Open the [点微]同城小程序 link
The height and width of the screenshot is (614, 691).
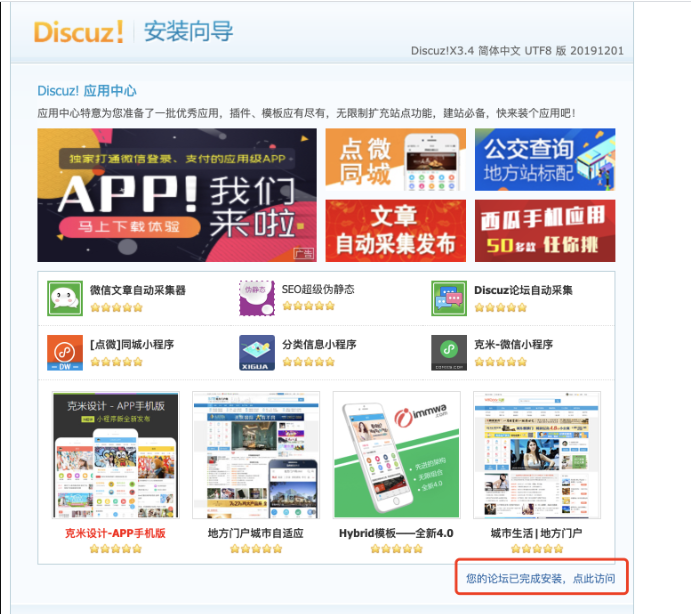click(132, 344)
